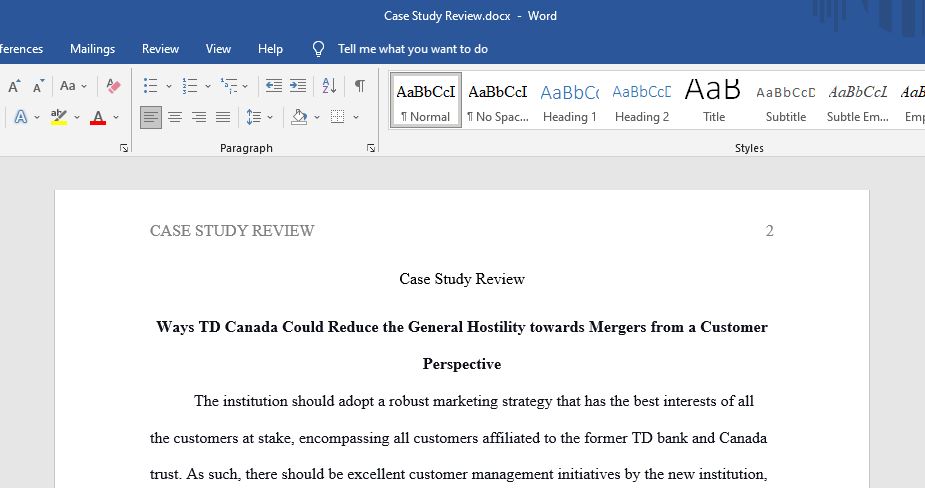The image size is (925, 488).
Task: Insert a bulleted list
Action: coord(151,86)
